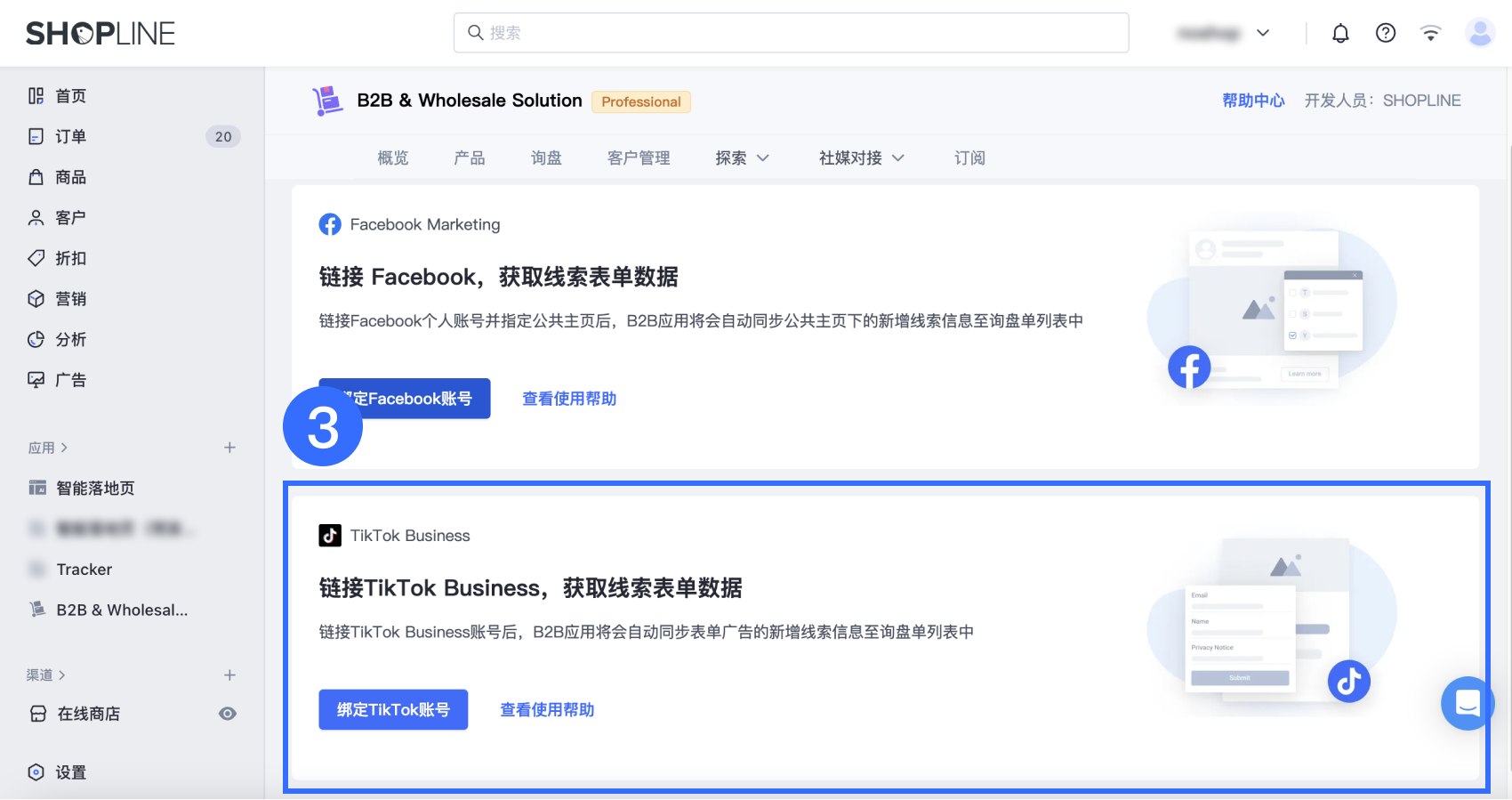1512x800 pixels.
Task: Click the Professional plan badge
Action: [x=641, y=101]
